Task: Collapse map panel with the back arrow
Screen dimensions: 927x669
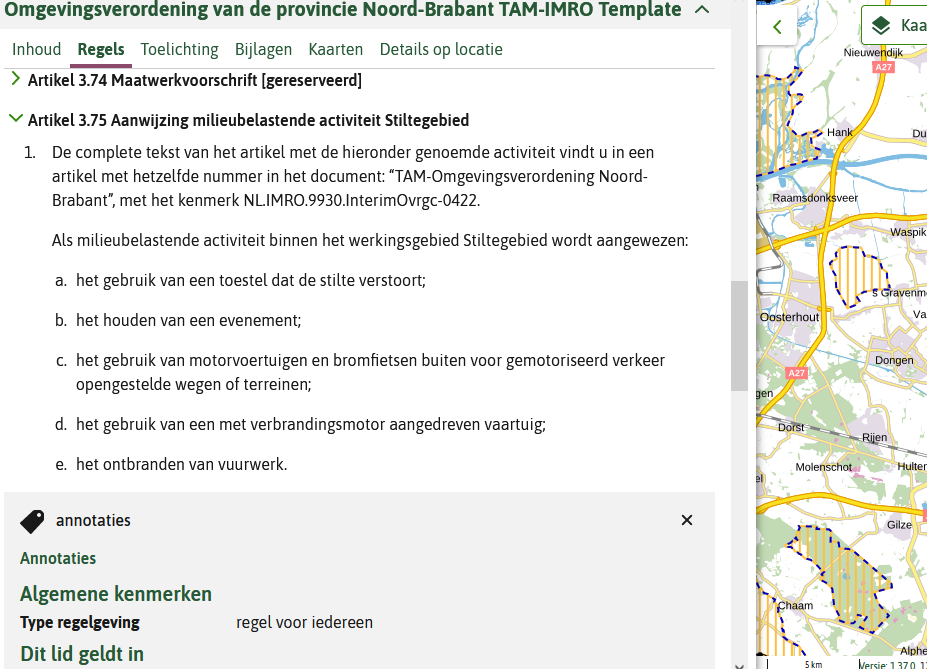Action: [x=777, y=27]
